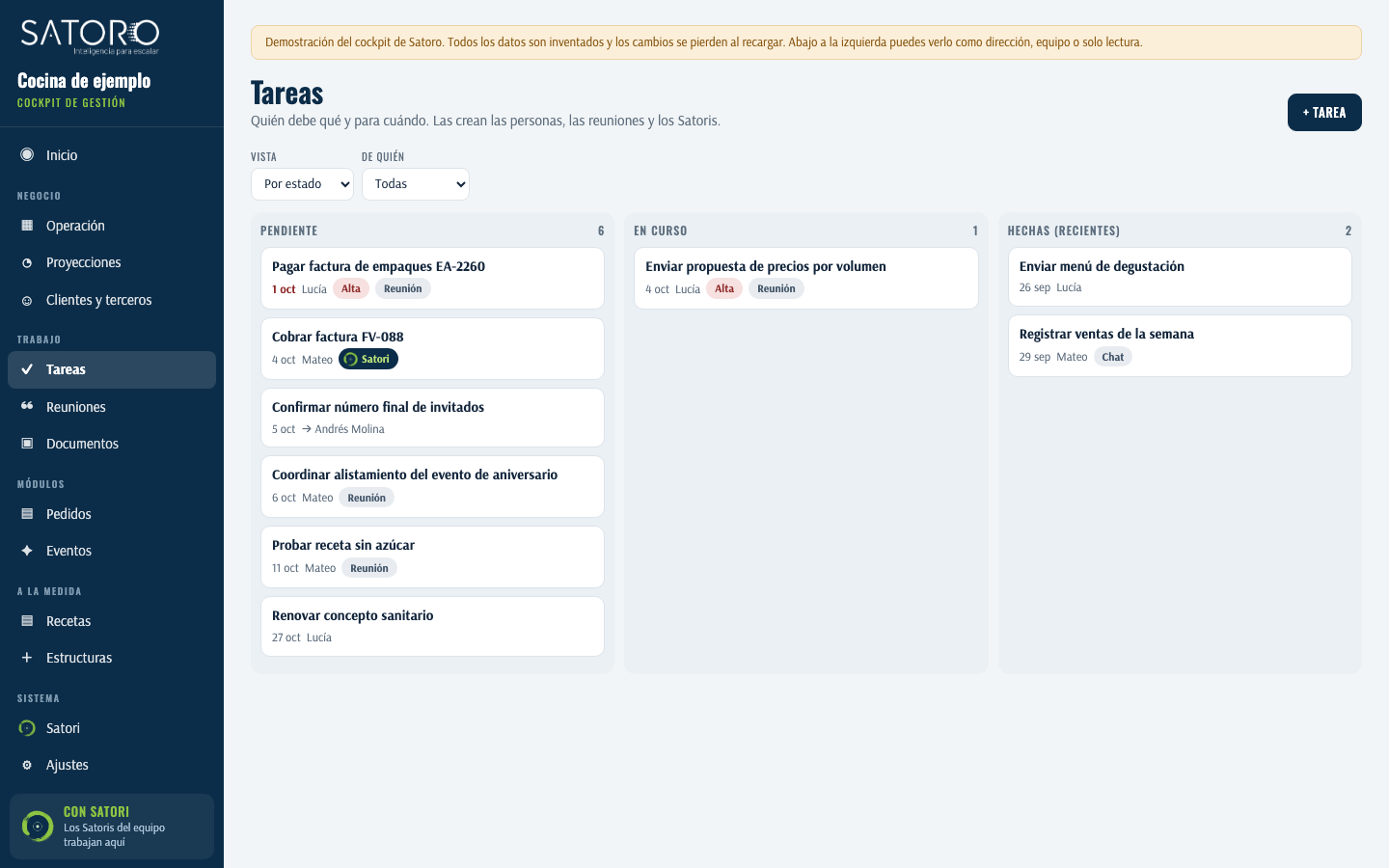Viewport: 1389px width, 868px height.
Task: Click the EN CURSO column header
Action: [661, 231]
